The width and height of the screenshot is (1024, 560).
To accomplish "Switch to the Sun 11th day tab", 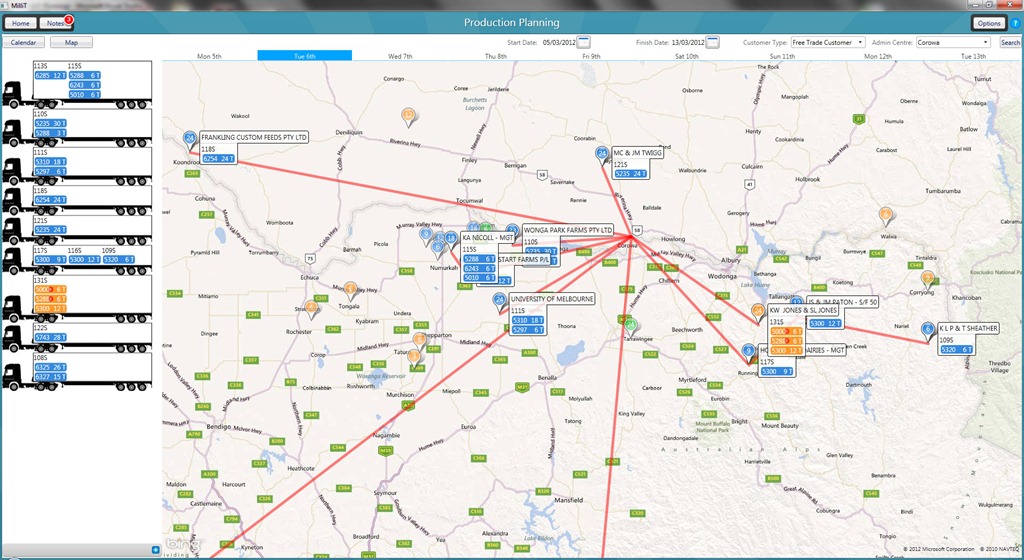I will (x=782, y=56).
